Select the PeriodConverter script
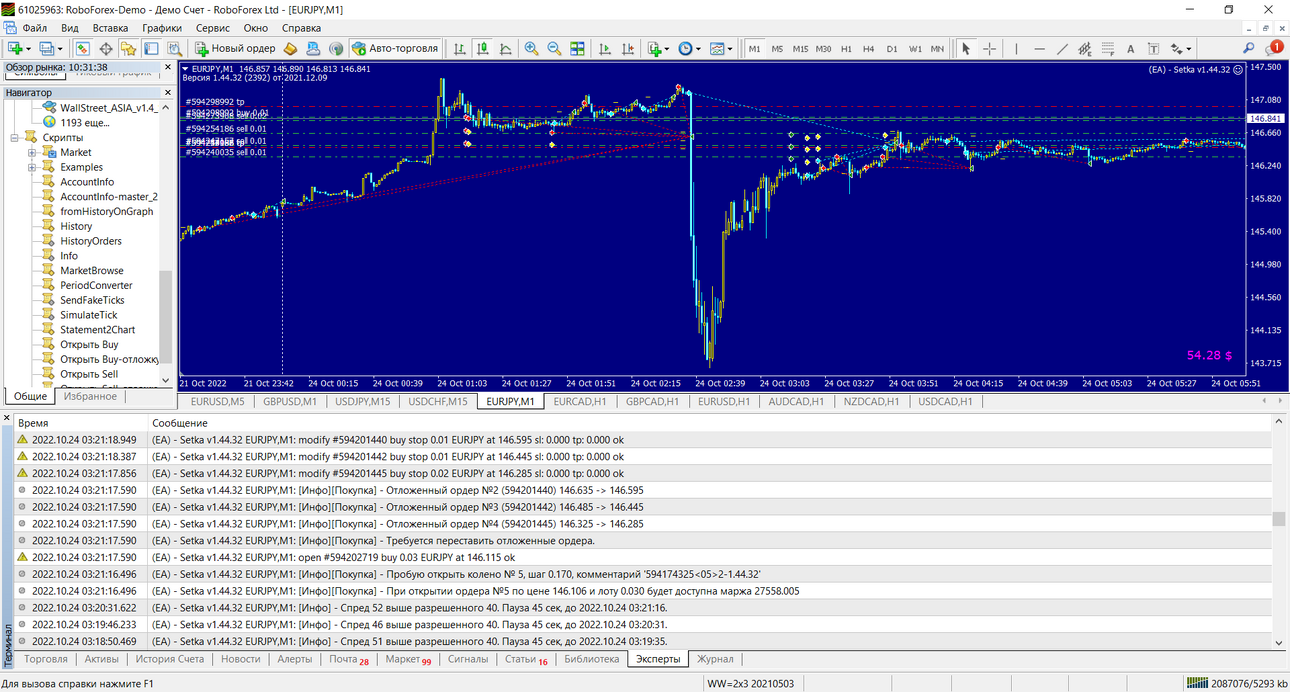Screen dimensions: 1290x692 (x=96, y=285)
